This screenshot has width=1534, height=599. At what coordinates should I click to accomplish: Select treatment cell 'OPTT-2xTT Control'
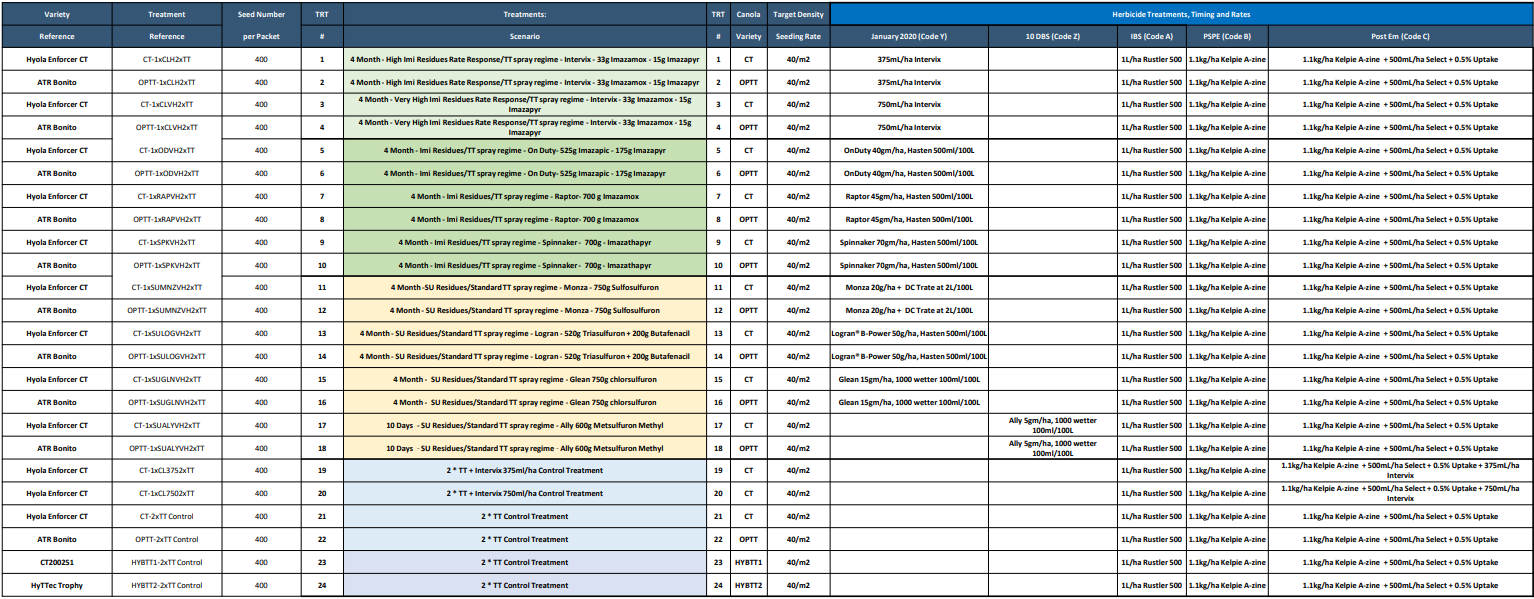pyautogui.click(x=167, y=539)
